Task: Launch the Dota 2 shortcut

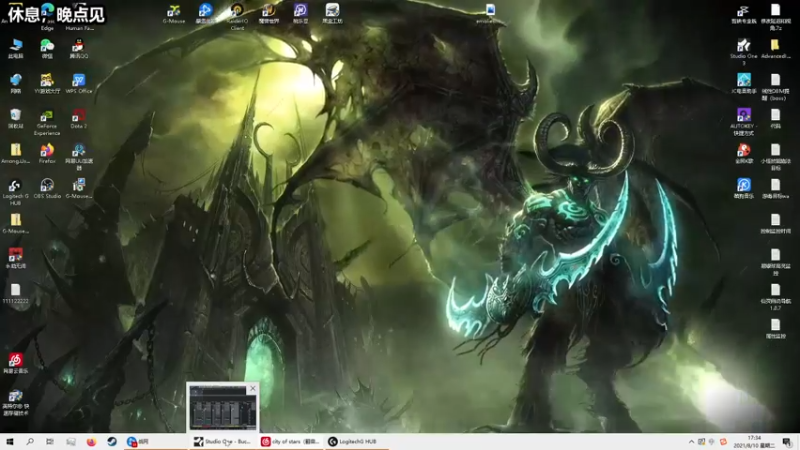Action: click(79, 118)
